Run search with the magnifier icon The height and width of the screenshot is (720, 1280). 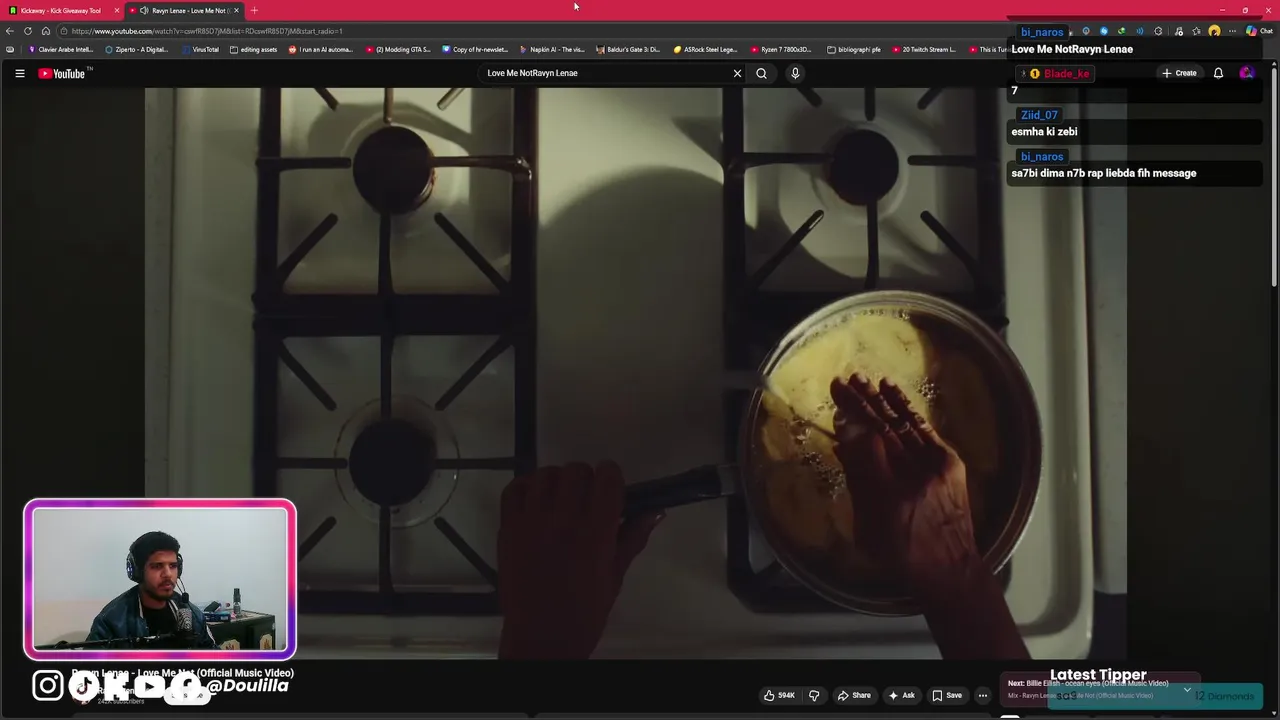[761, 73]
